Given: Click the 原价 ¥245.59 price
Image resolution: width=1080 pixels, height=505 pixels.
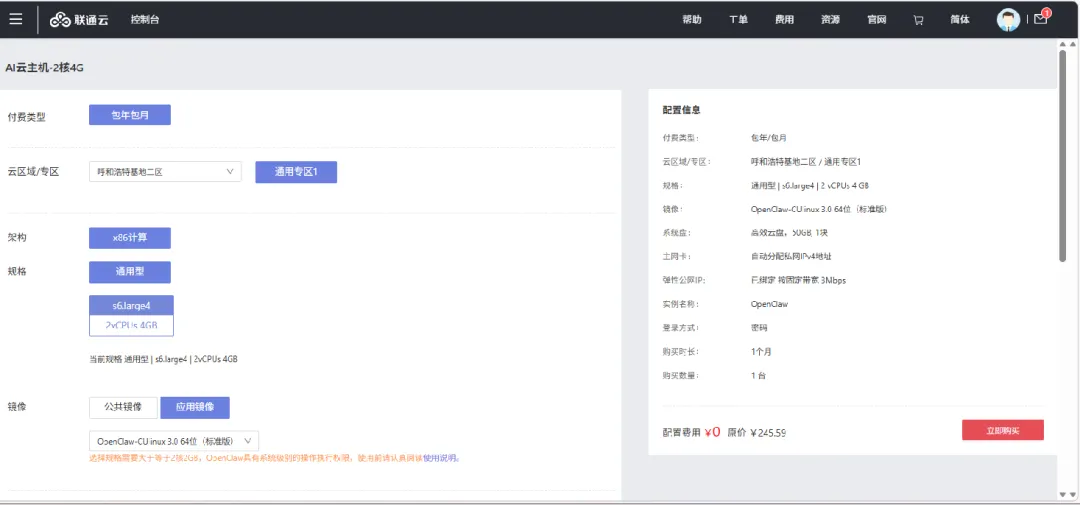Looking at the screenshot, I should pyautogui.click(x=757, y=433).
